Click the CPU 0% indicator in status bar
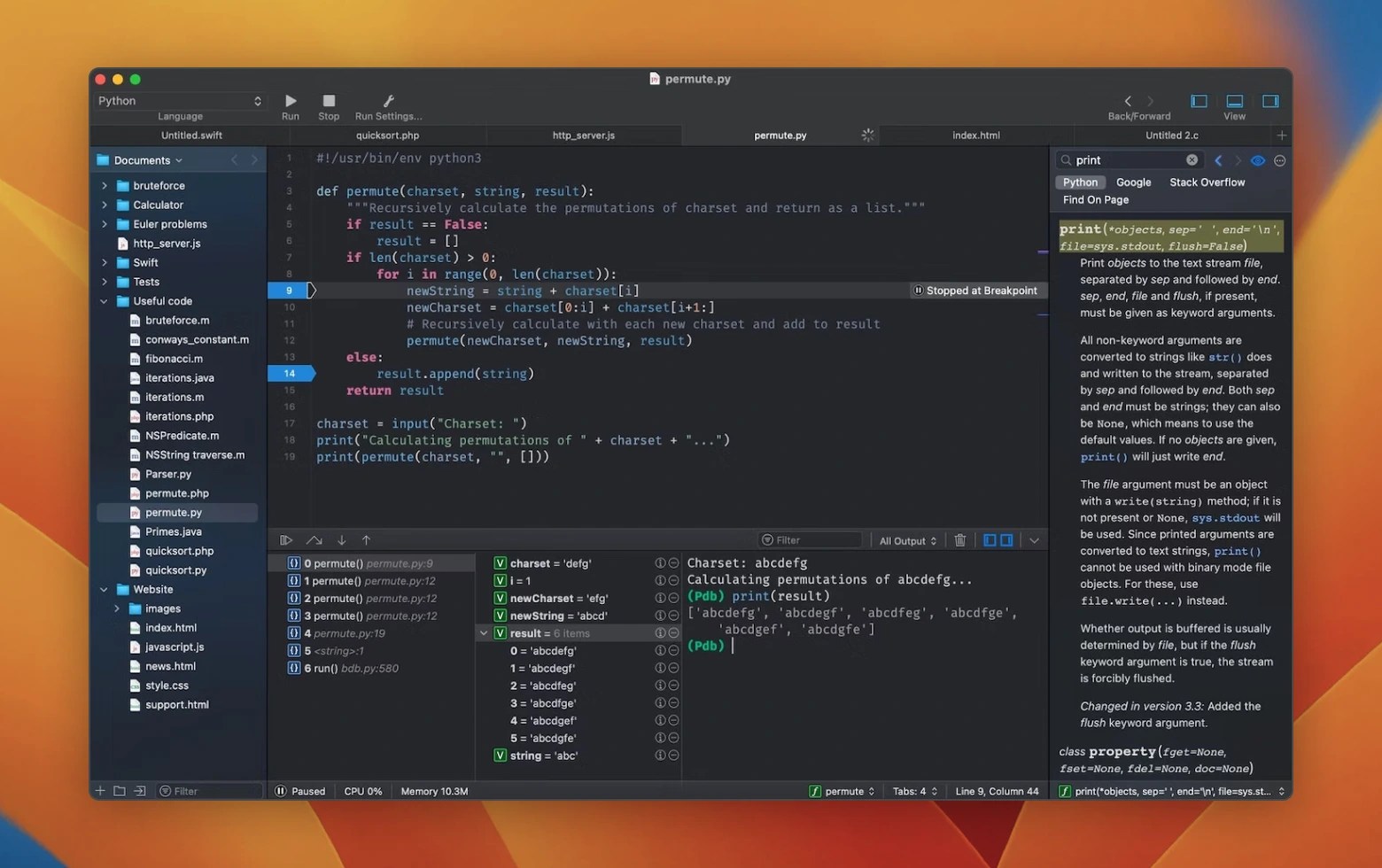Screen dimensions: 1382x868 363,790
